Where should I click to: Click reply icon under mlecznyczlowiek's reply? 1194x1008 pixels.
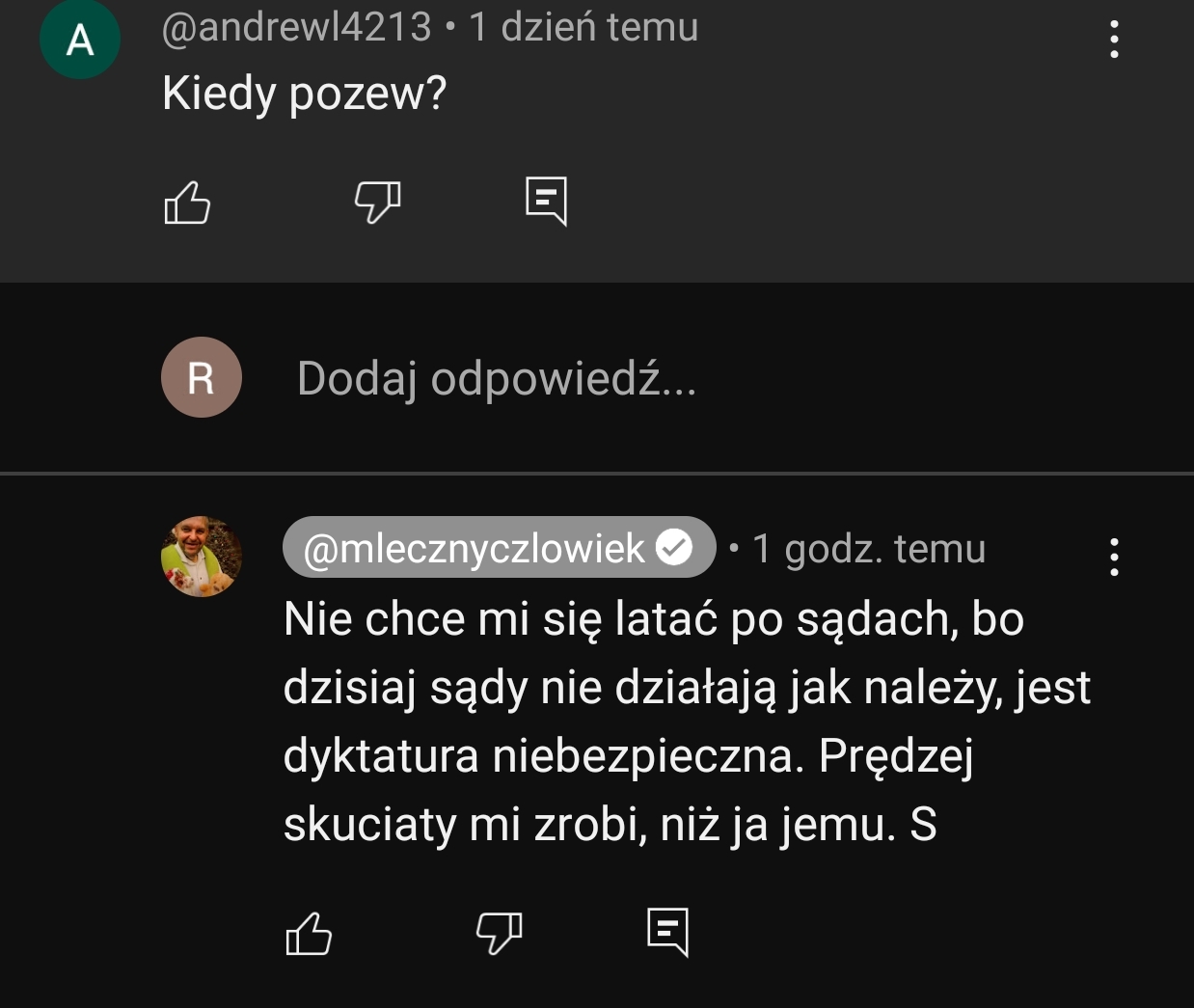coord(667,931)
